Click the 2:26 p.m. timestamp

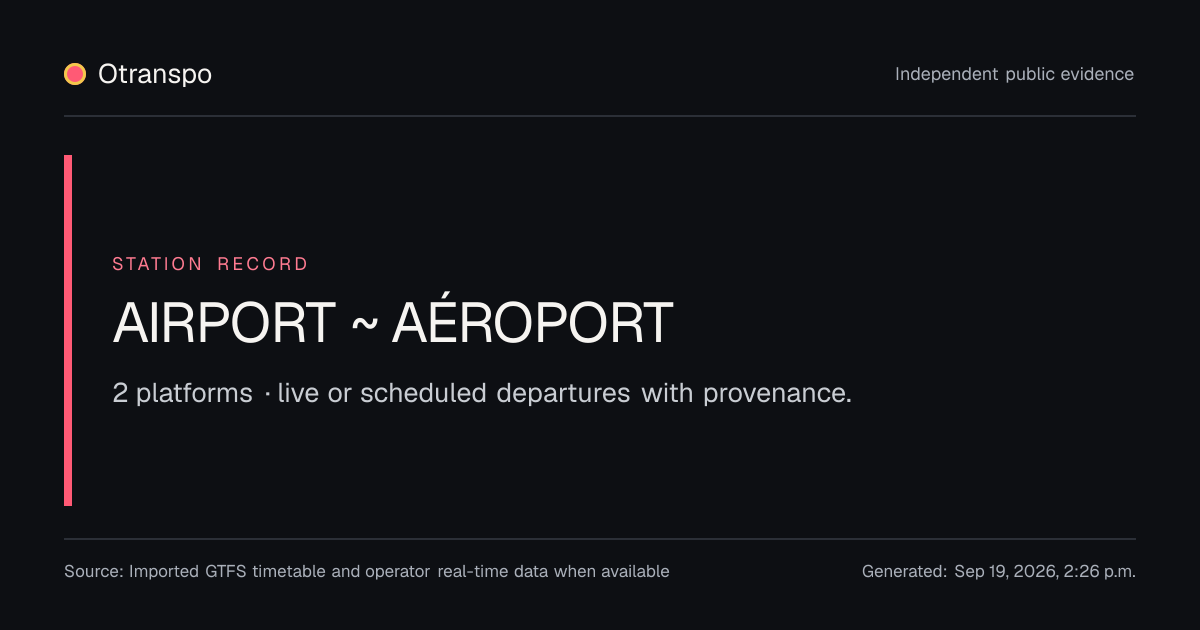point(1098,572)
